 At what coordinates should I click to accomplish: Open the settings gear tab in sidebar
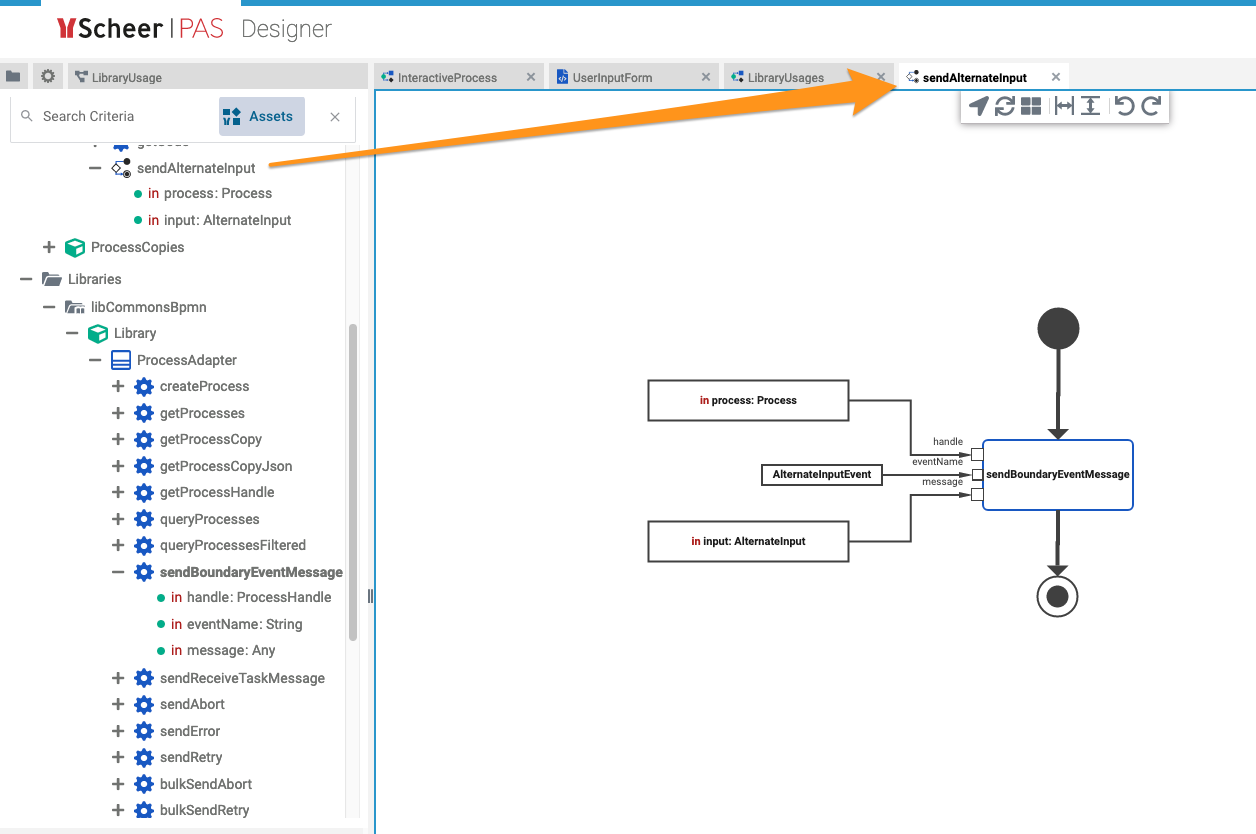(x=47, y=76)
